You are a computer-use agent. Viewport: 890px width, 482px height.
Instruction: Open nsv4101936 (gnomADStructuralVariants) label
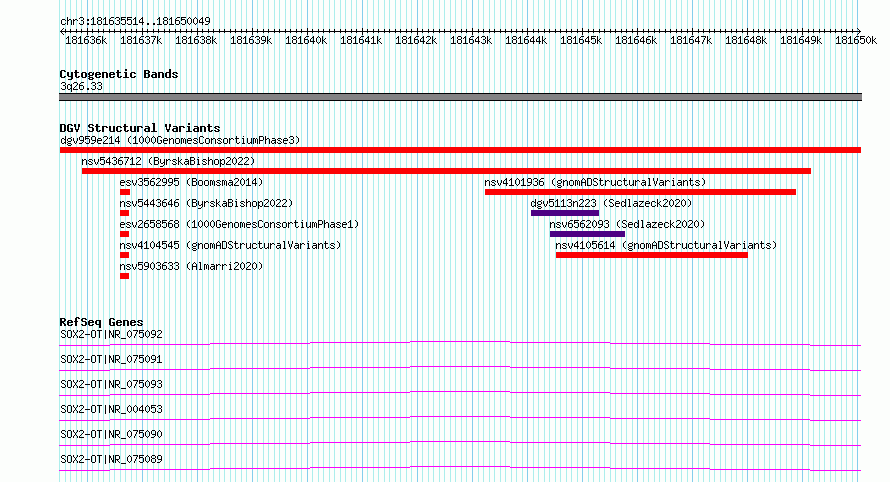coord(595,182)
